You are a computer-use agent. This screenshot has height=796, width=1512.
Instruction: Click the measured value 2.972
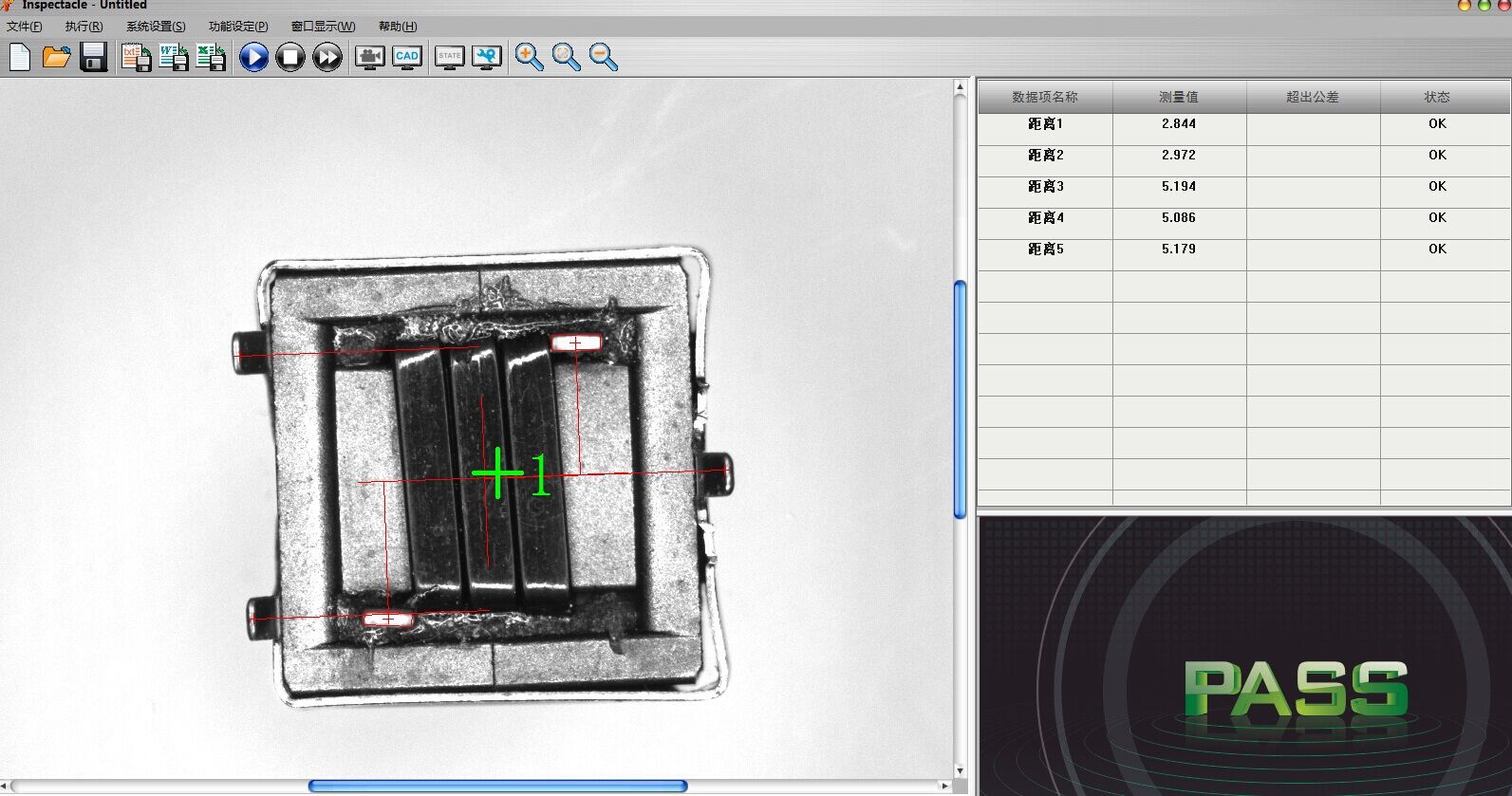coord(1179,155)
